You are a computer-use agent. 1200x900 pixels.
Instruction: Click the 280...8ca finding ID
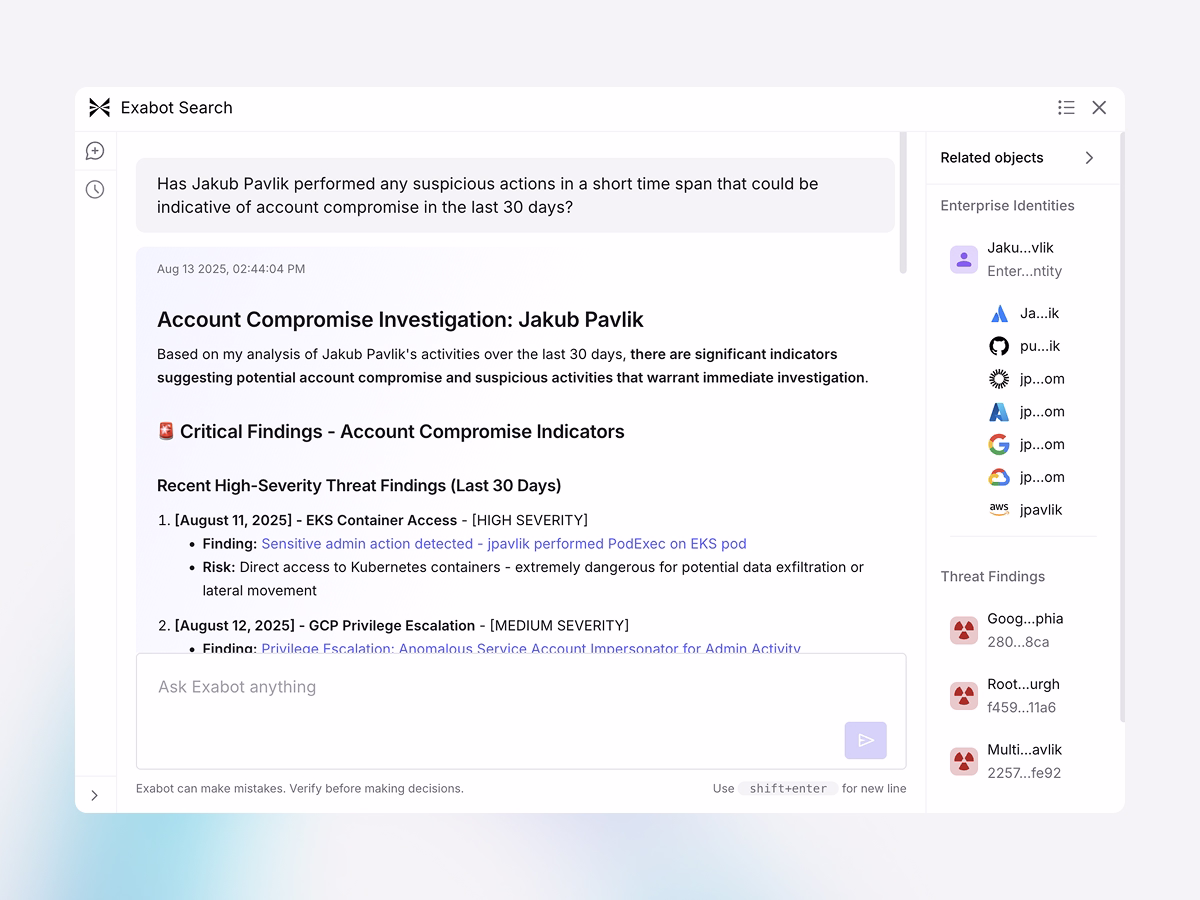[1018, 642]
